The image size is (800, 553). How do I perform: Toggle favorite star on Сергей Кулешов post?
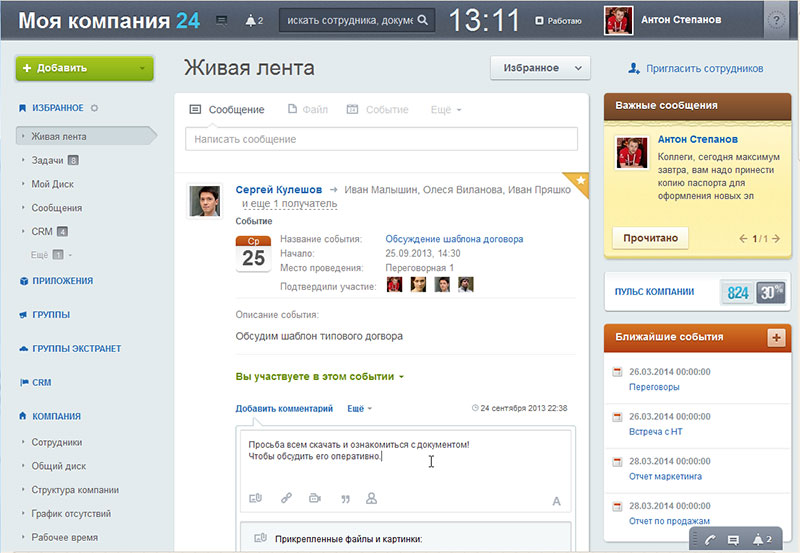click(x=580, y=181)
